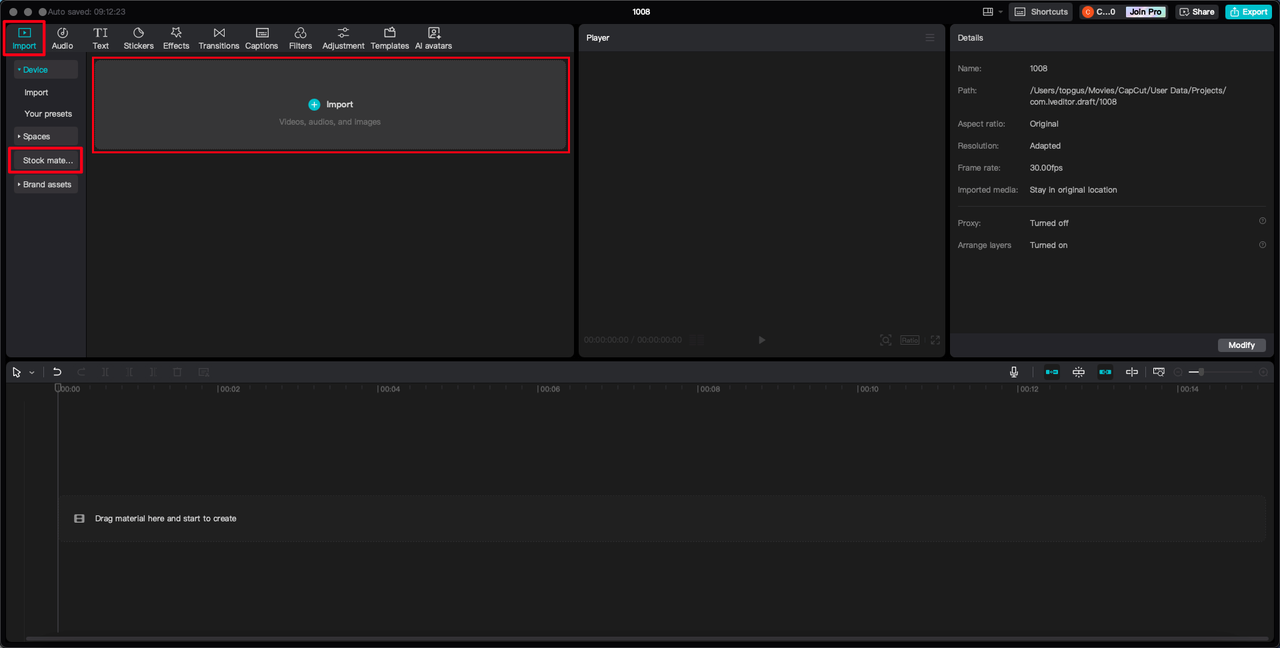Screen dimensions: 1280x648
Task: Click the 'Drag material here' track area
Action: tap(660, 519)
